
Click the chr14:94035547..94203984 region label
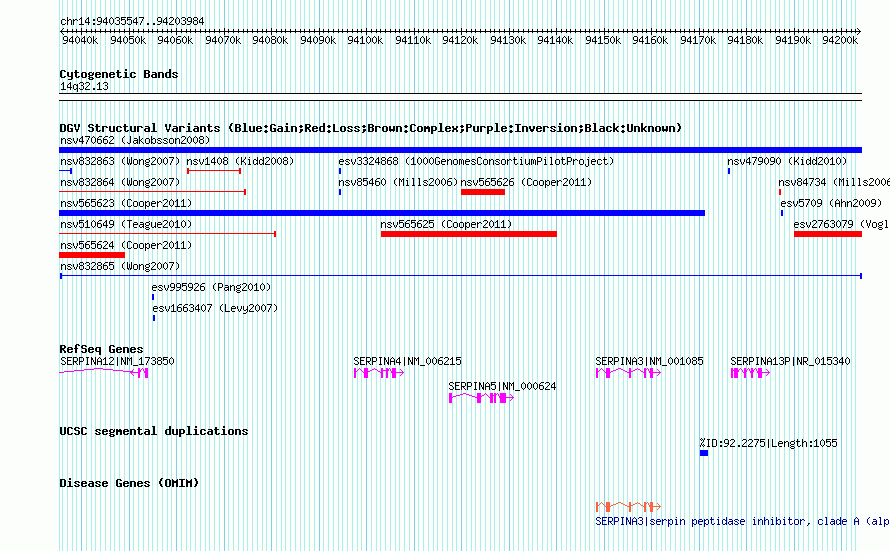pos(132,21)
